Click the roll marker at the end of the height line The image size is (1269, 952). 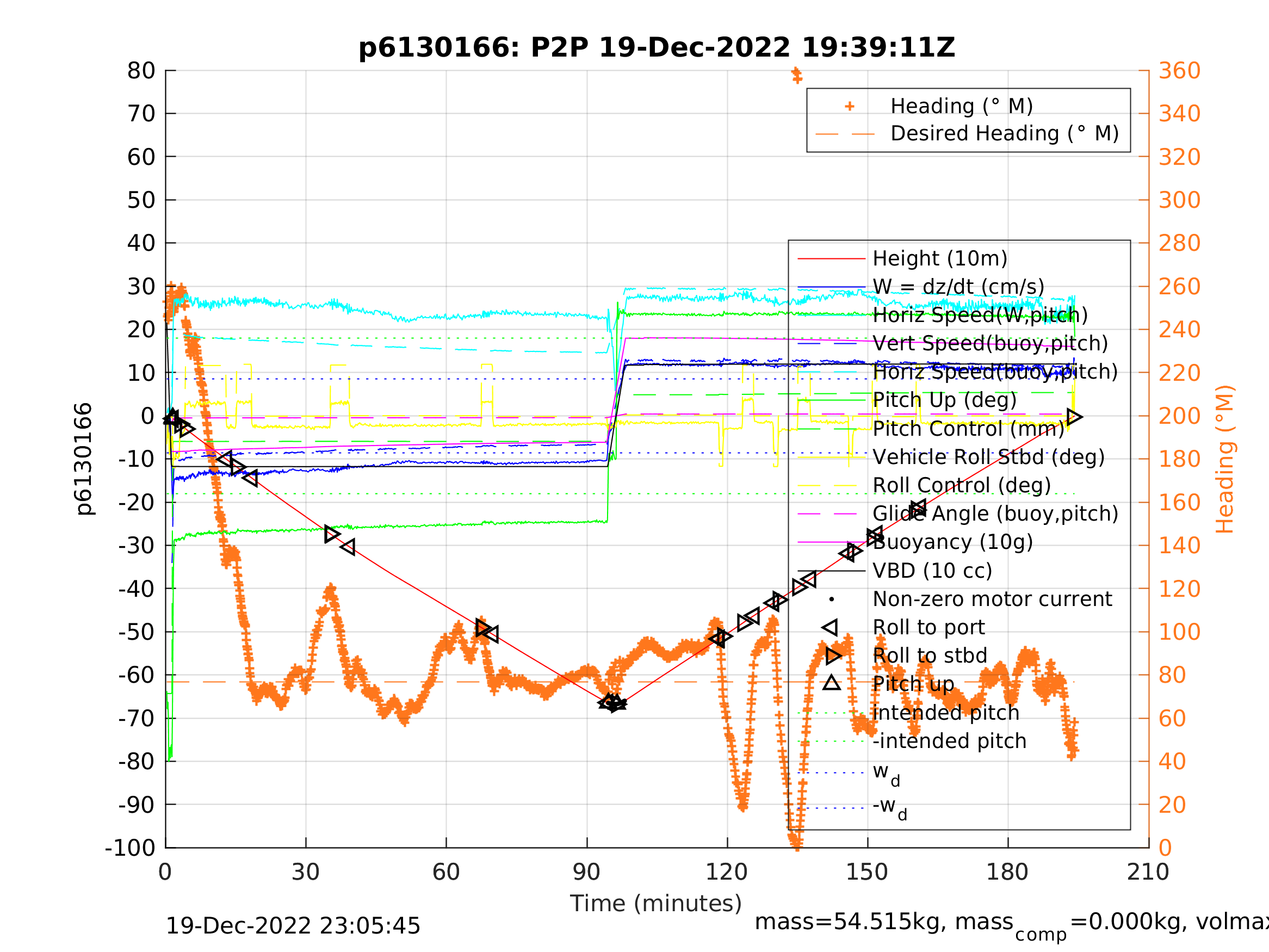tap(1074, 417)
